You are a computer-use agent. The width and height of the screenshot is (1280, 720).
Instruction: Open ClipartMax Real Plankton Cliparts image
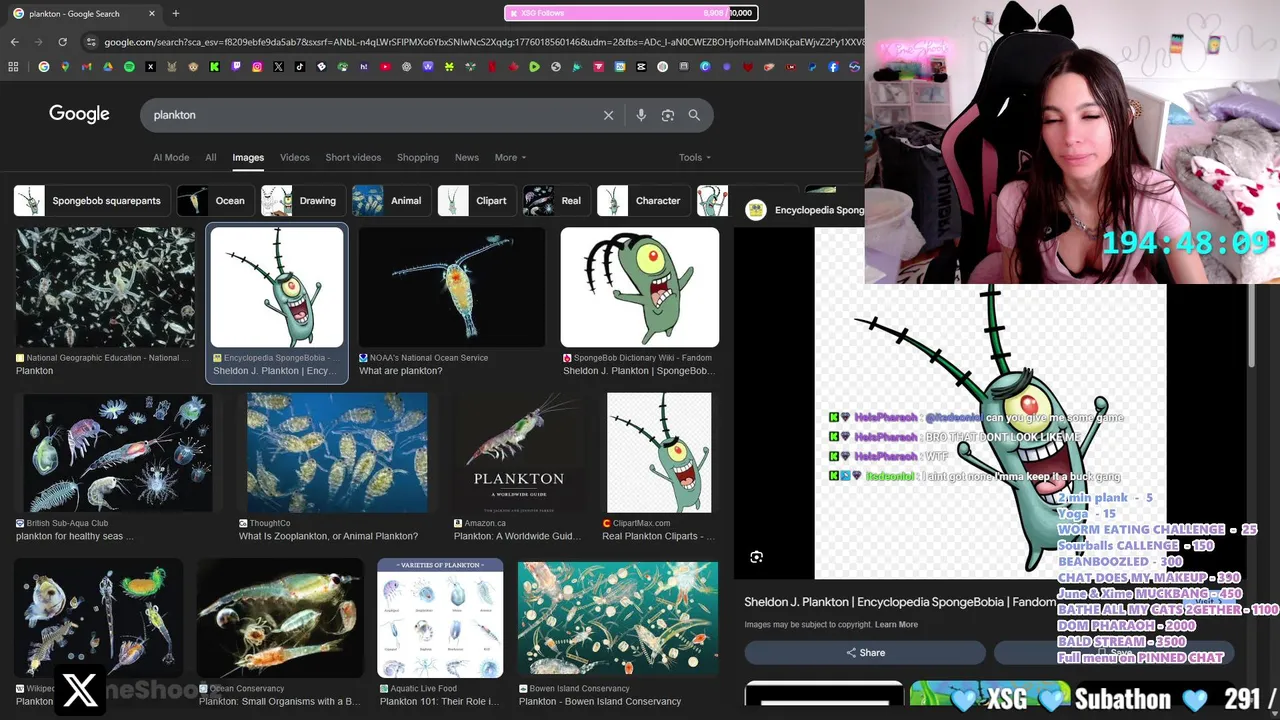[x=659, y=452]
